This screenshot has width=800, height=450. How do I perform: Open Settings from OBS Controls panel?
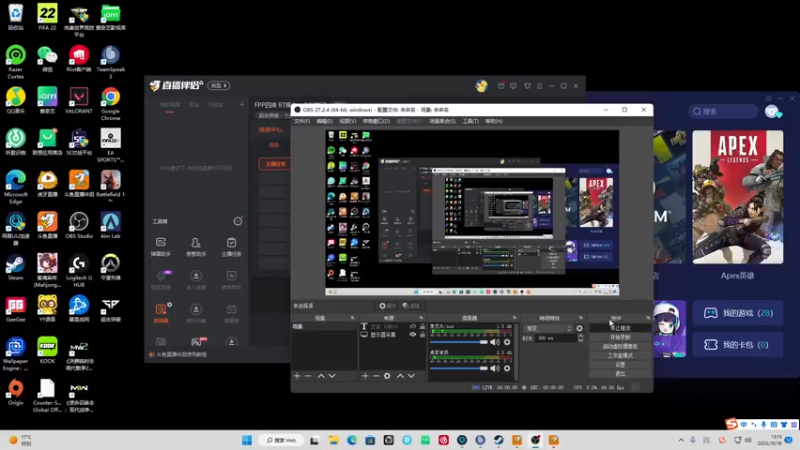click(x=620, y=365)
